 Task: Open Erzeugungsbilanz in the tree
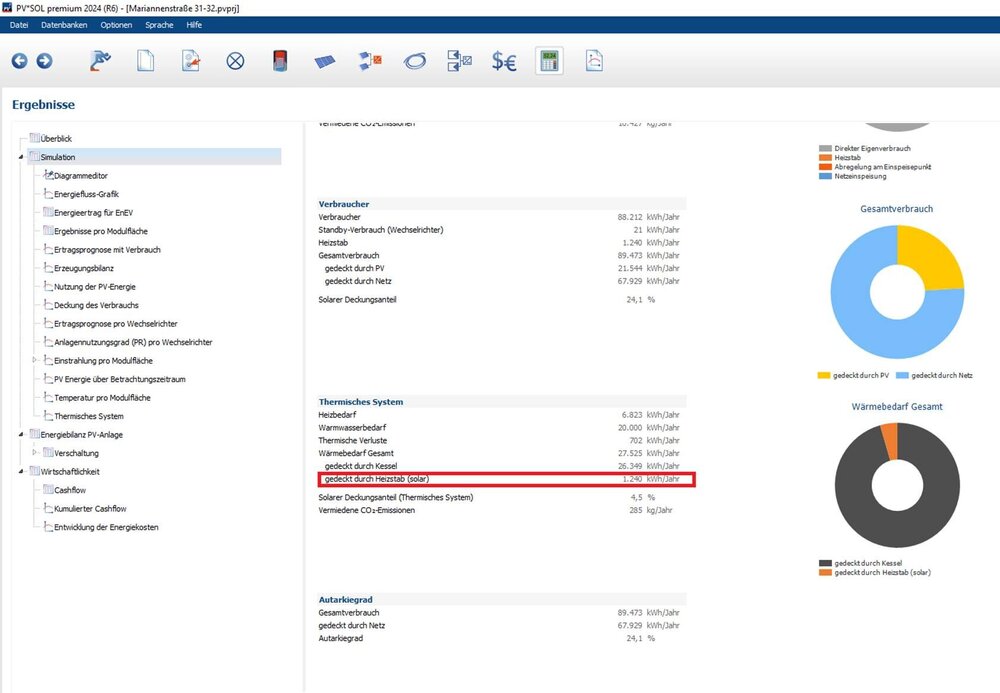tap(84, 268)
